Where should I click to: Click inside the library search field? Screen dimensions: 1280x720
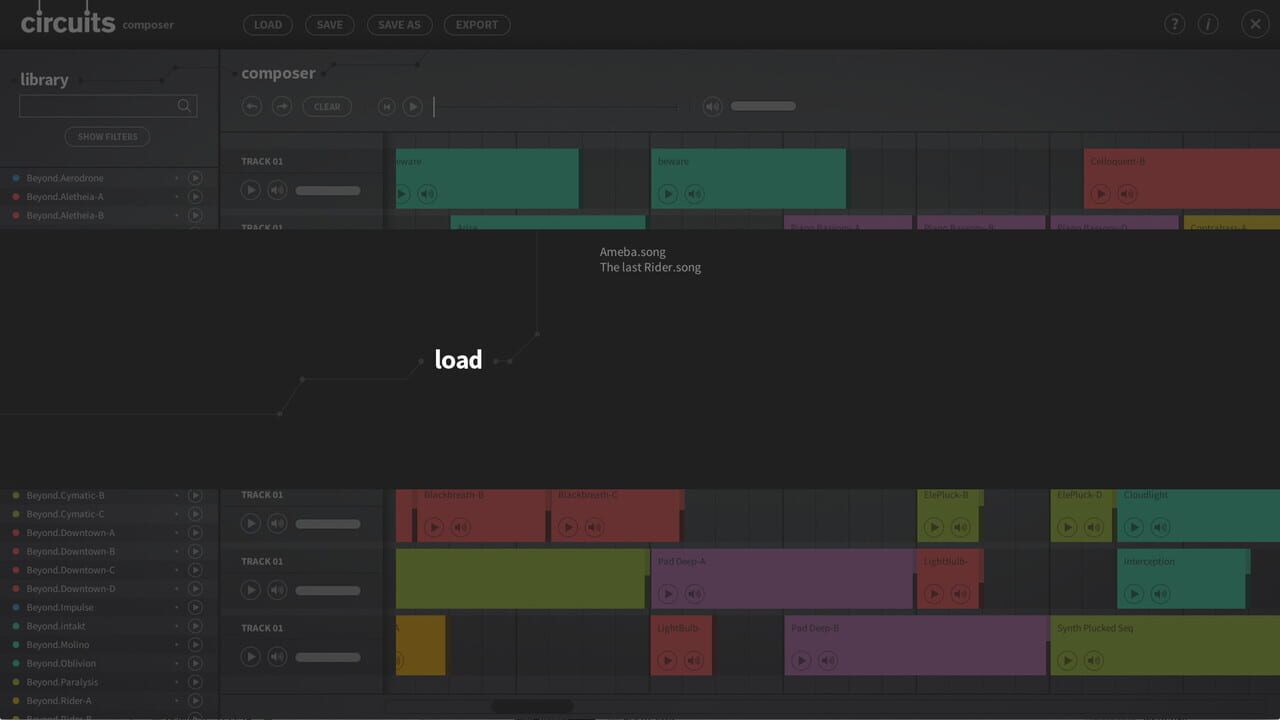pyautogui.click(x=100, y=105)
